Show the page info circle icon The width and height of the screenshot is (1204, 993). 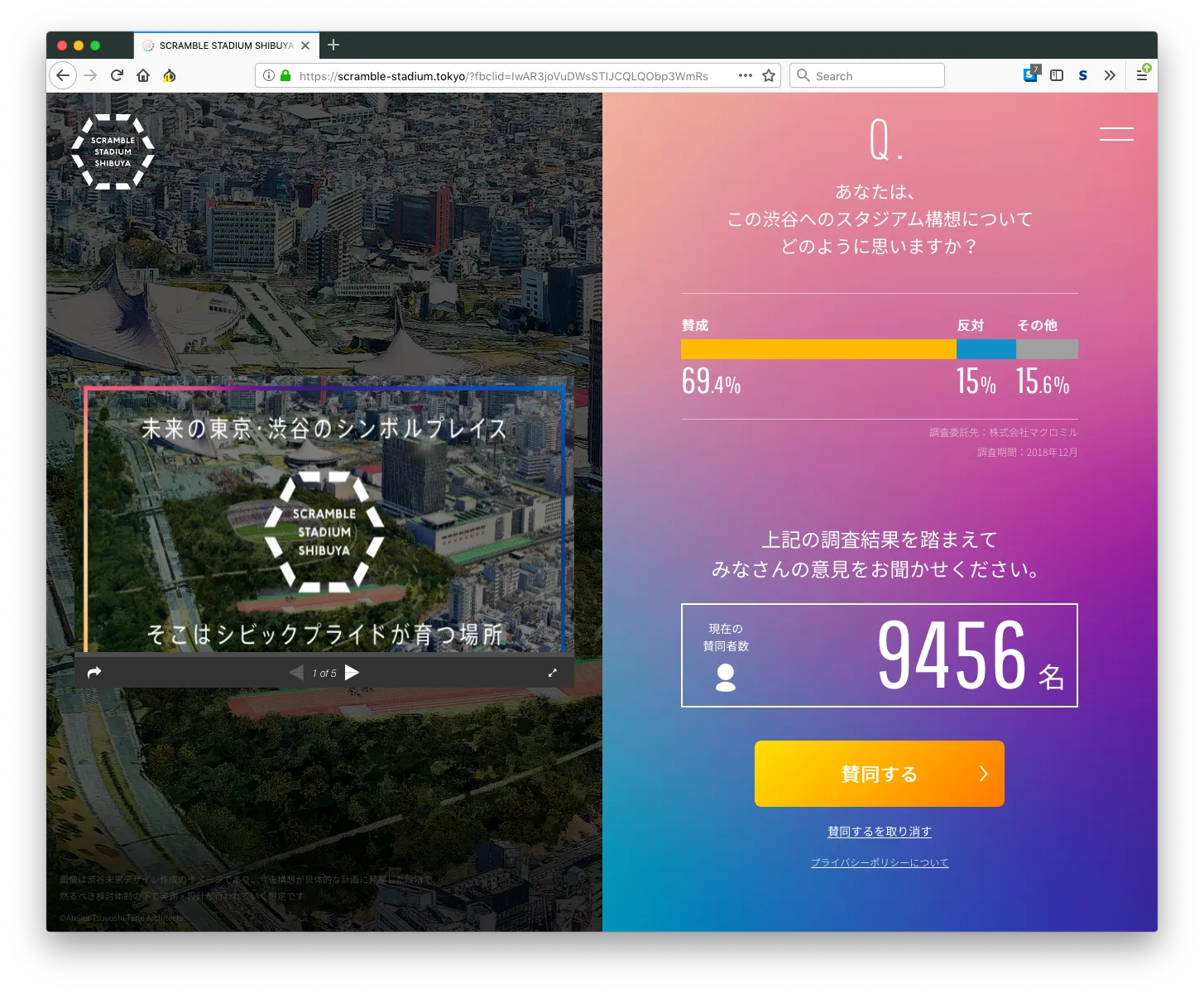(267, 75)
